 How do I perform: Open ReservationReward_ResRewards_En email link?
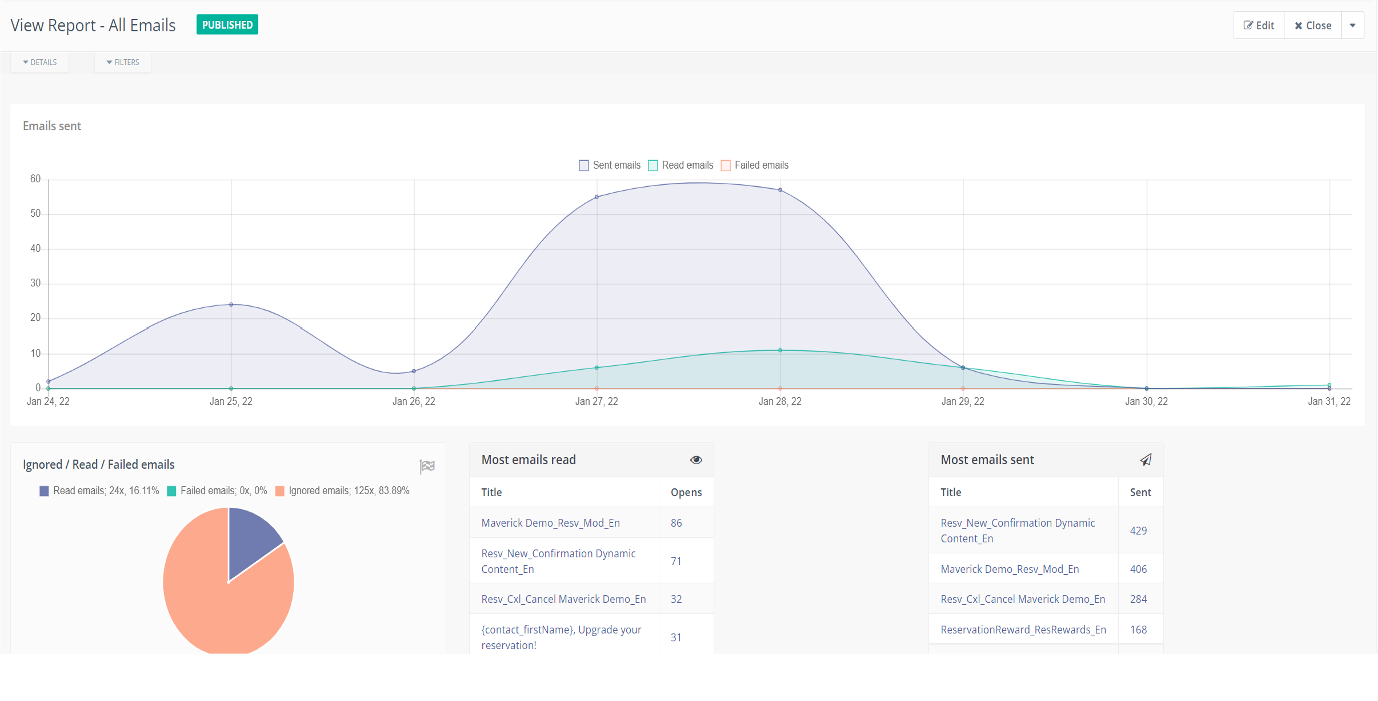click(x=1023, y=630)
